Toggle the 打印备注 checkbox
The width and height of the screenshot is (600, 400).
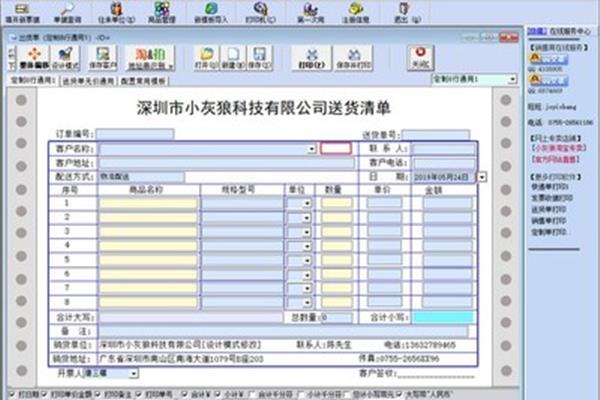point(98,394)
